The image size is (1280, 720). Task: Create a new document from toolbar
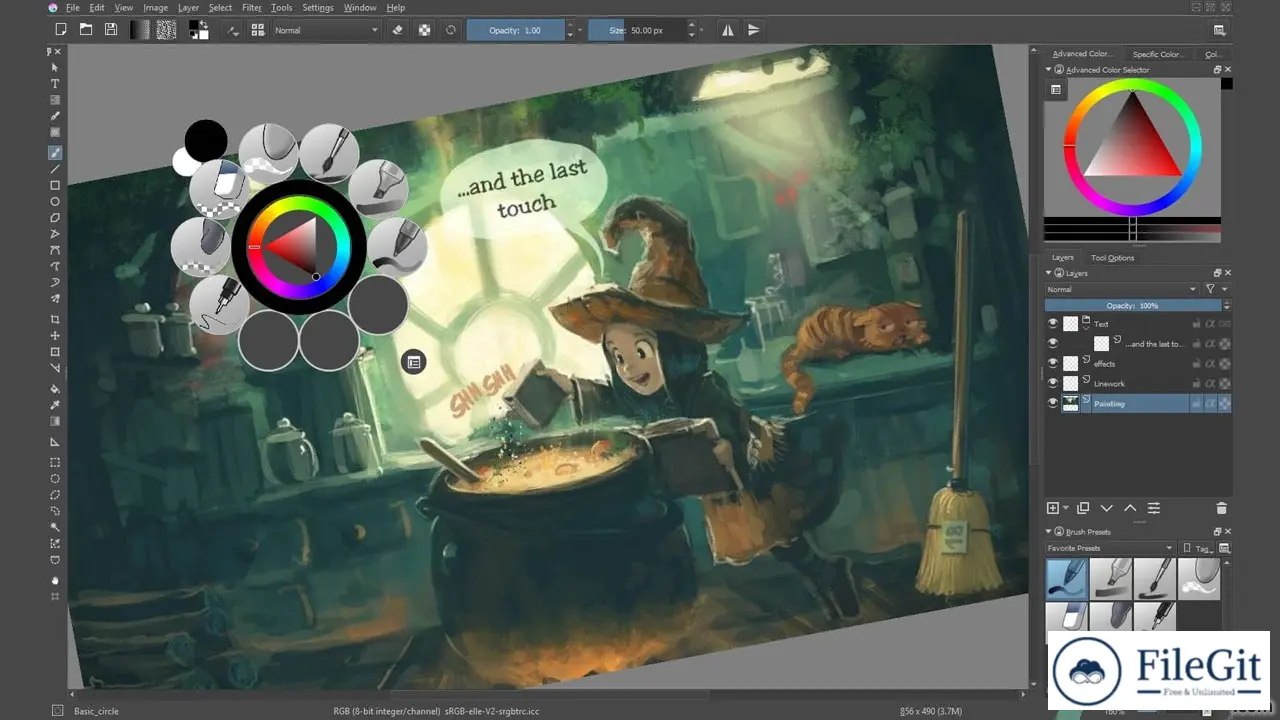coord(61,30)
